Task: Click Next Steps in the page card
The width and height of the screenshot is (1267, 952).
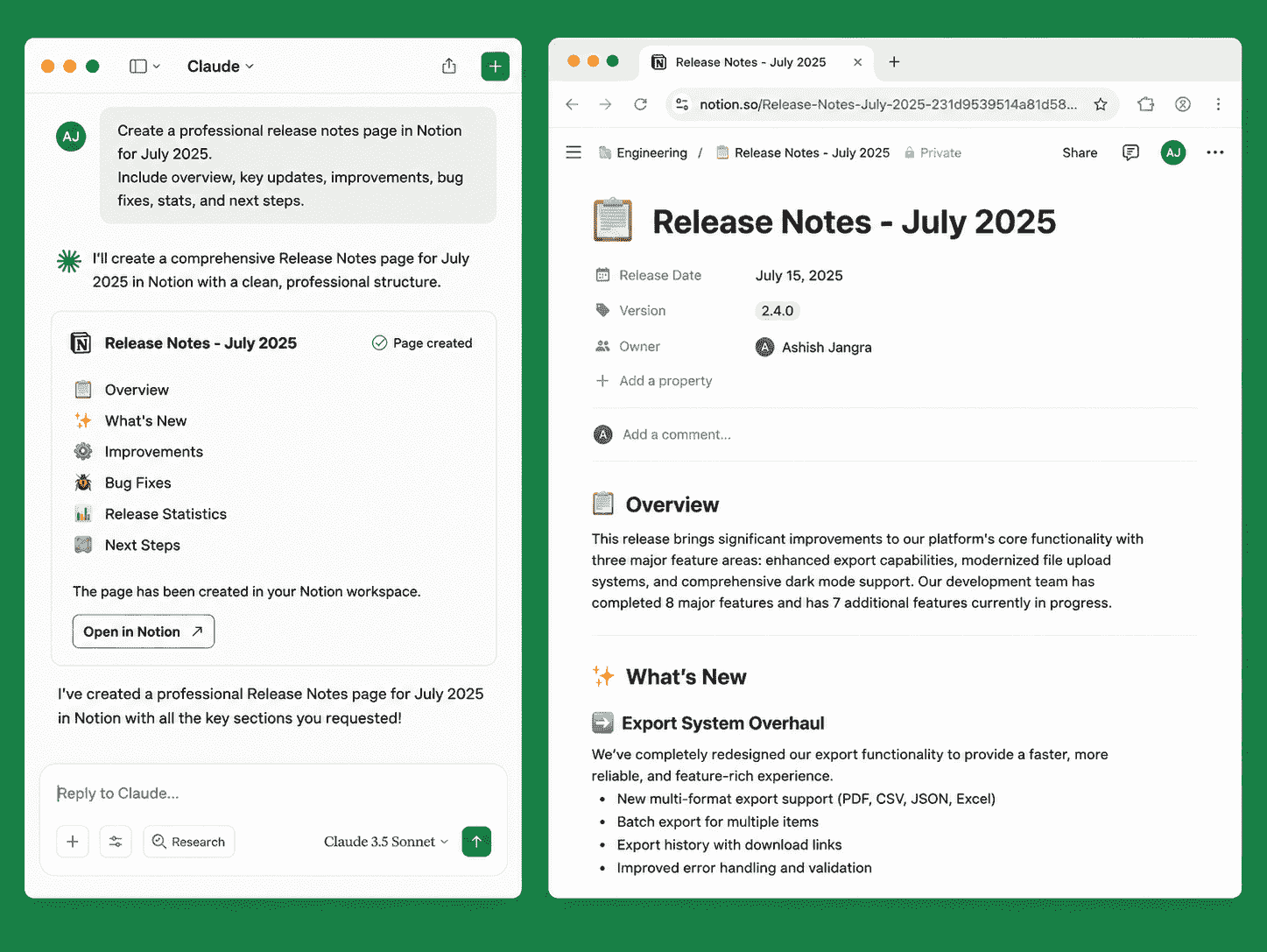Action: coord(143,545)
